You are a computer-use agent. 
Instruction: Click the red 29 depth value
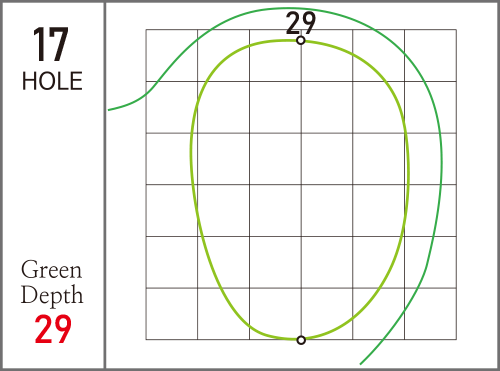pyautogui.click(x=53, y=329)
